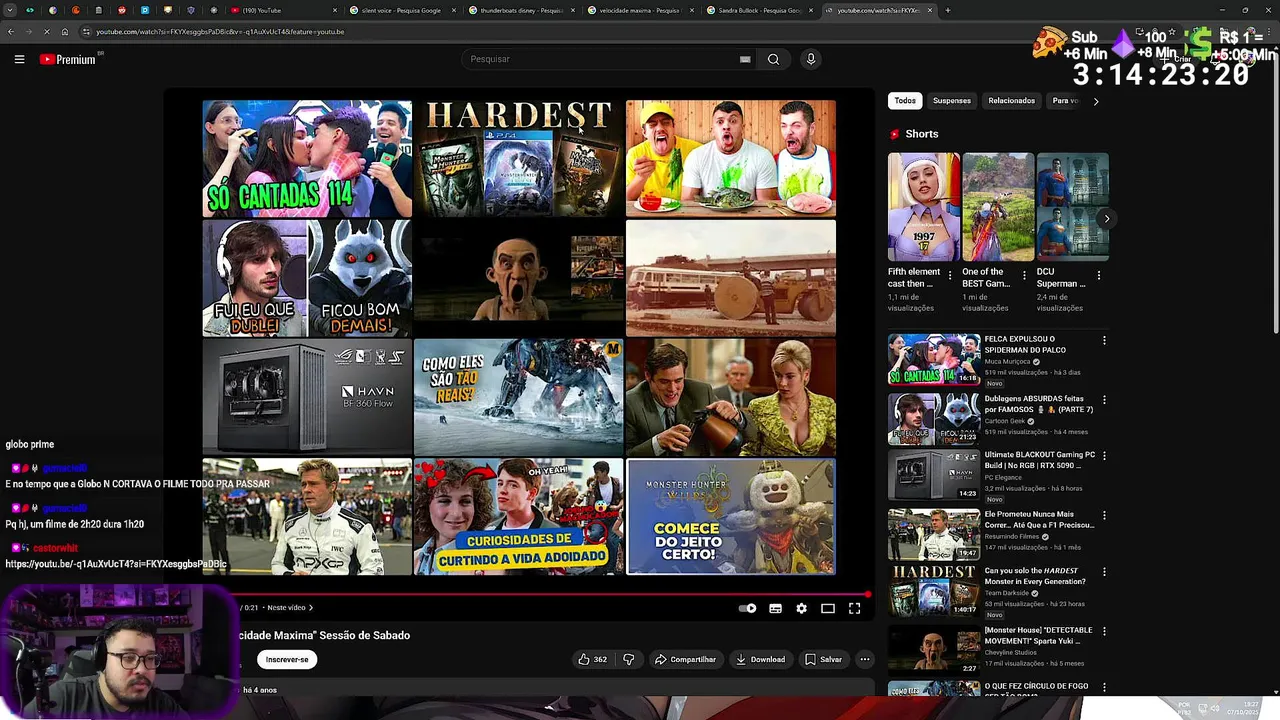Viewport: 1280px width, 720px height.
Task: Dislike the video with thumbs down
Action: click(x=629, y=659)
